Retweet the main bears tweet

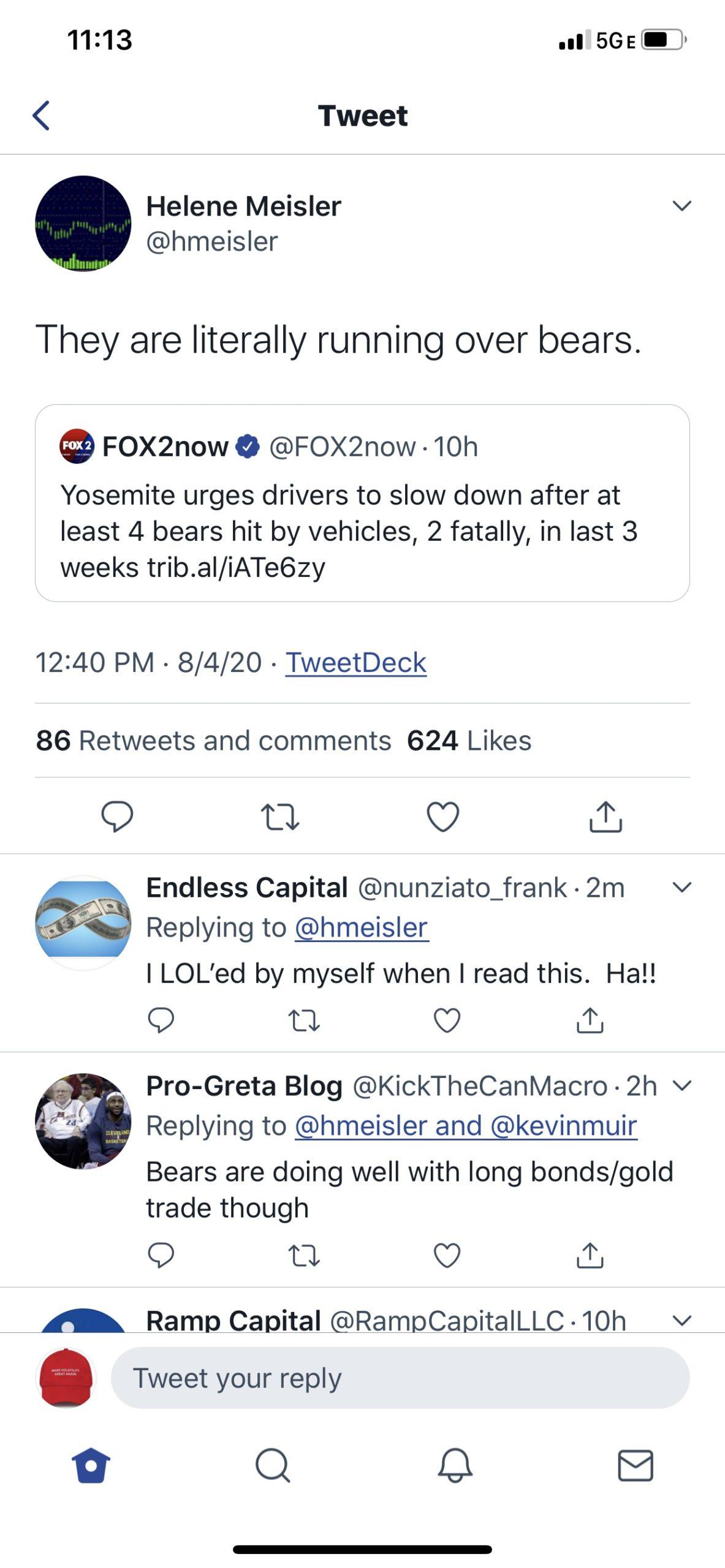[x=279, y=816]
